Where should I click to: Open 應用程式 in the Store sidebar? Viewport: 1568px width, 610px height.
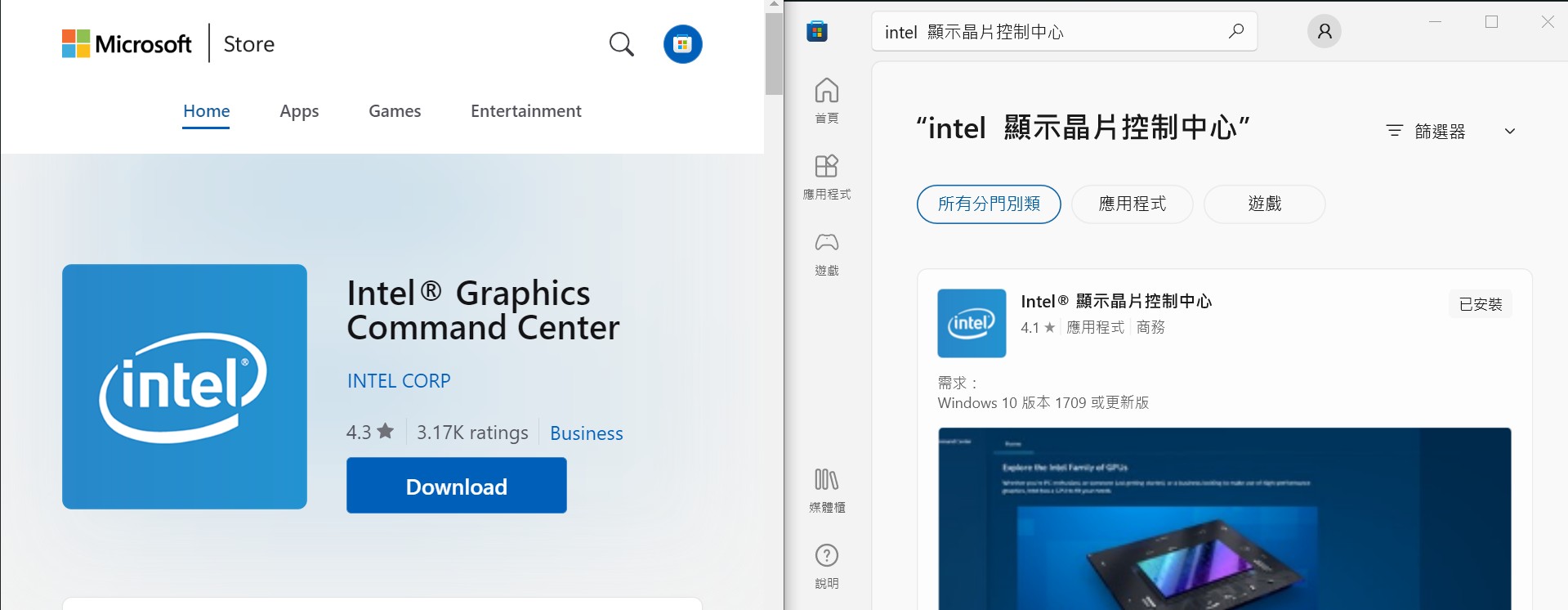click(x=827, y=177)
